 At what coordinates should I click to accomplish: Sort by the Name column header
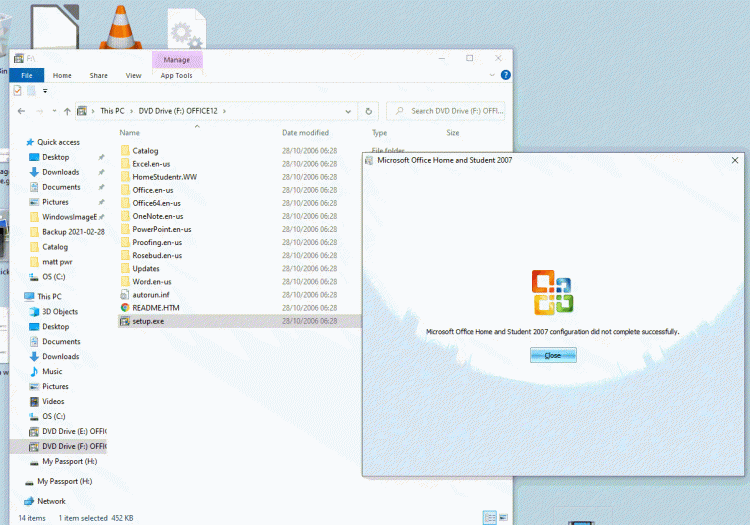pos(130,132)
